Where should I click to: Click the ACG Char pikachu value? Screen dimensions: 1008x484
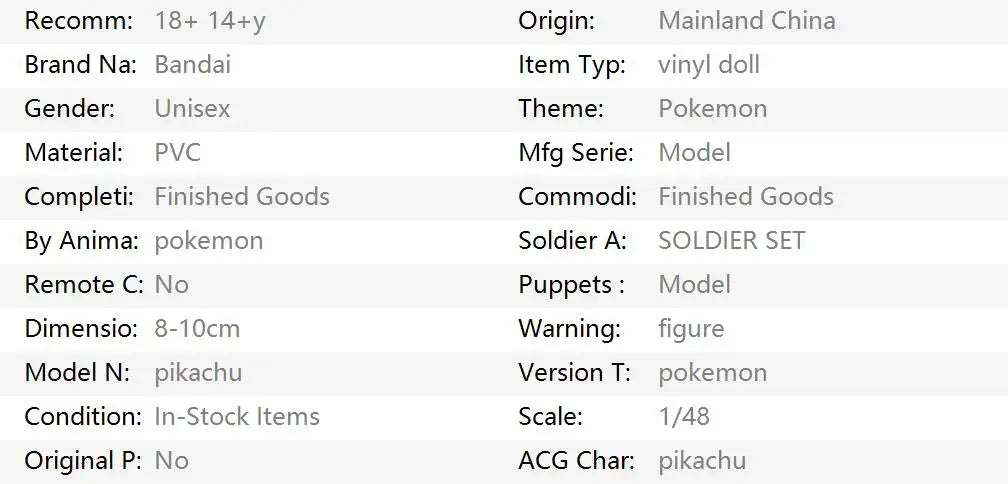pyautogui.click(x=702, y=461)
